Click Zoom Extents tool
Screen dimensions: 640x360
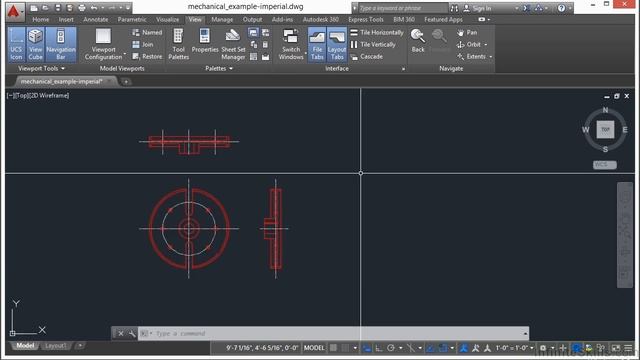click(x=471, y=57)
